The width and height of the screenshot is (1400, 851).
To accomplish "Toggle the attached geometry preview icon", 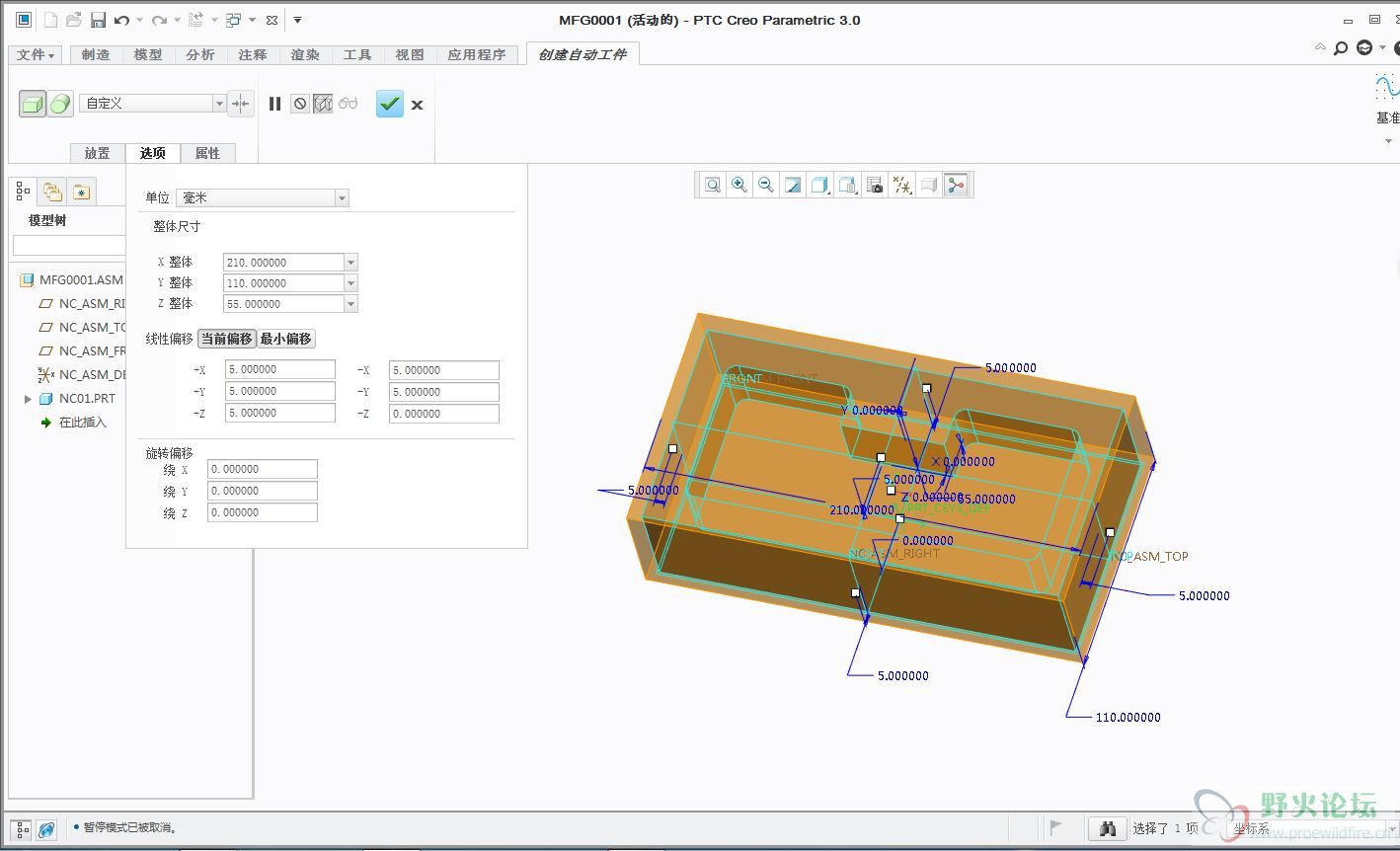I will pyautogui.click(x=323, y=104).
